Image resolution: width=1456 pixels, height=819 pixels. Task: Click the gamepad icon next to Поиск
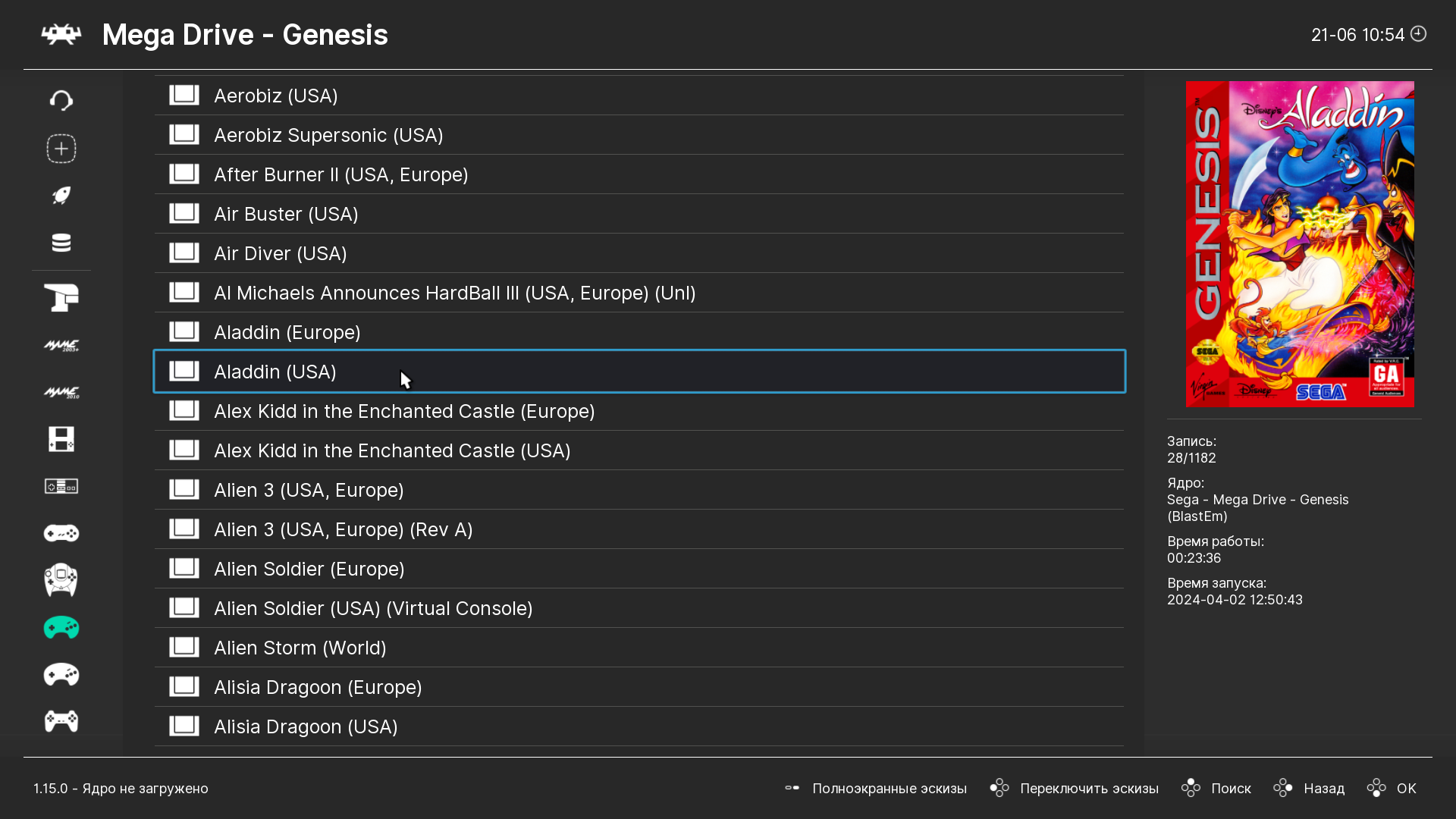(1191, 788)
